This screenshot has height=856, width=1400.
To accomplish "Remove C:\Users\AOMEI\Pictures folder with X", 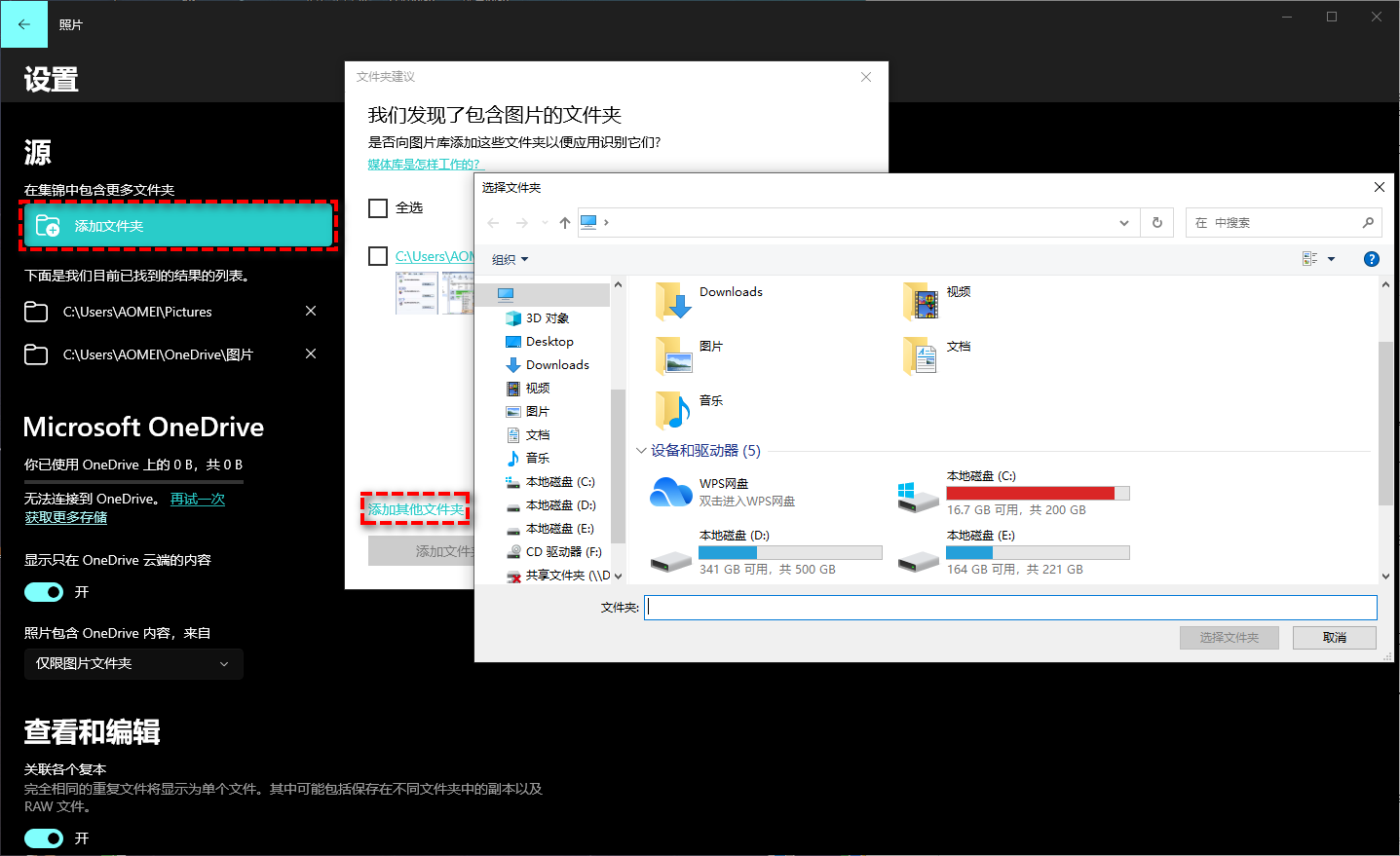I will [x=311, y=312].
